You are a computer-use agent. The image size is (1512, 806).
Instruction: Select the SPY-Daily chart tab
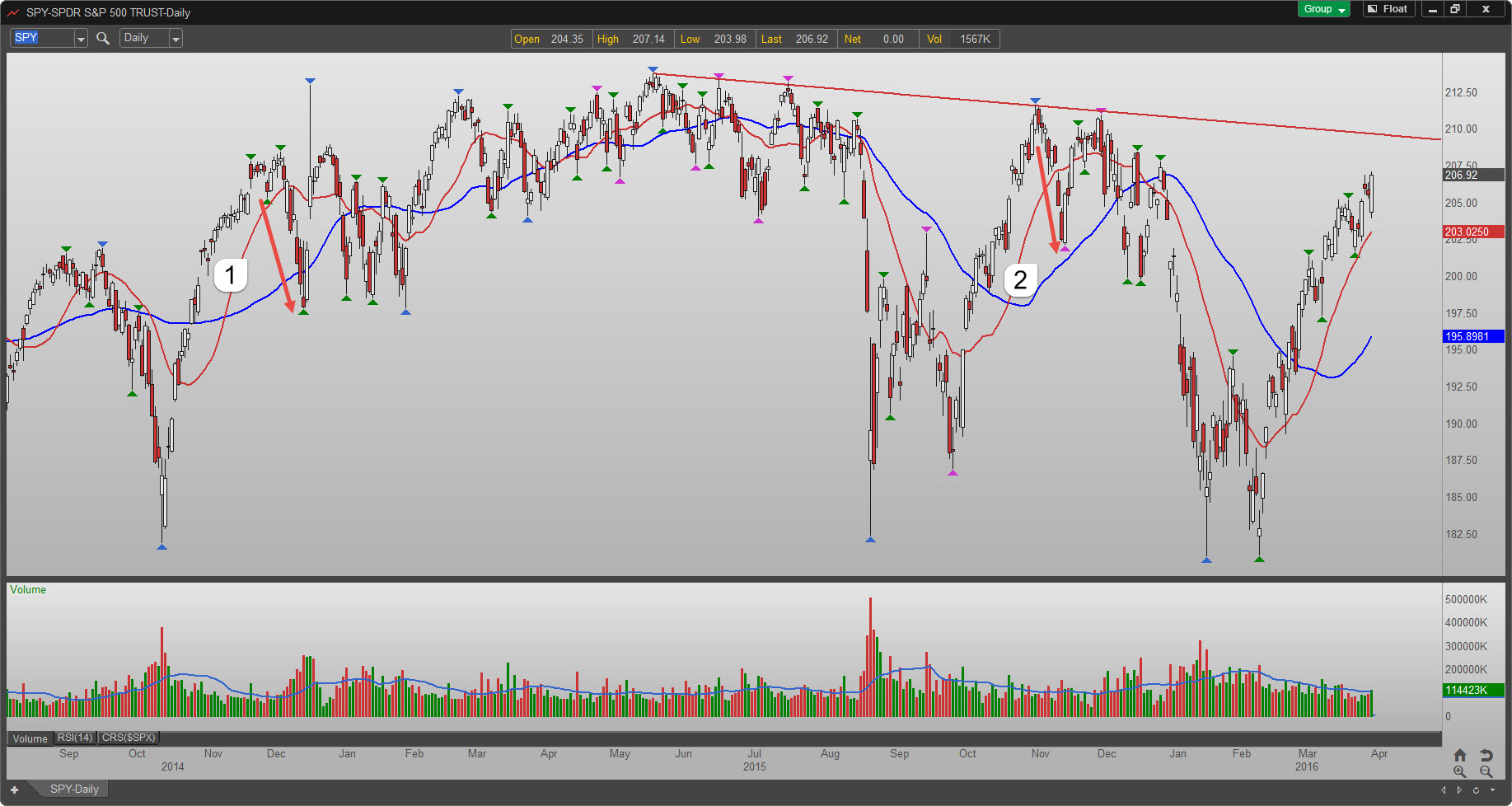tap(74, 789)
